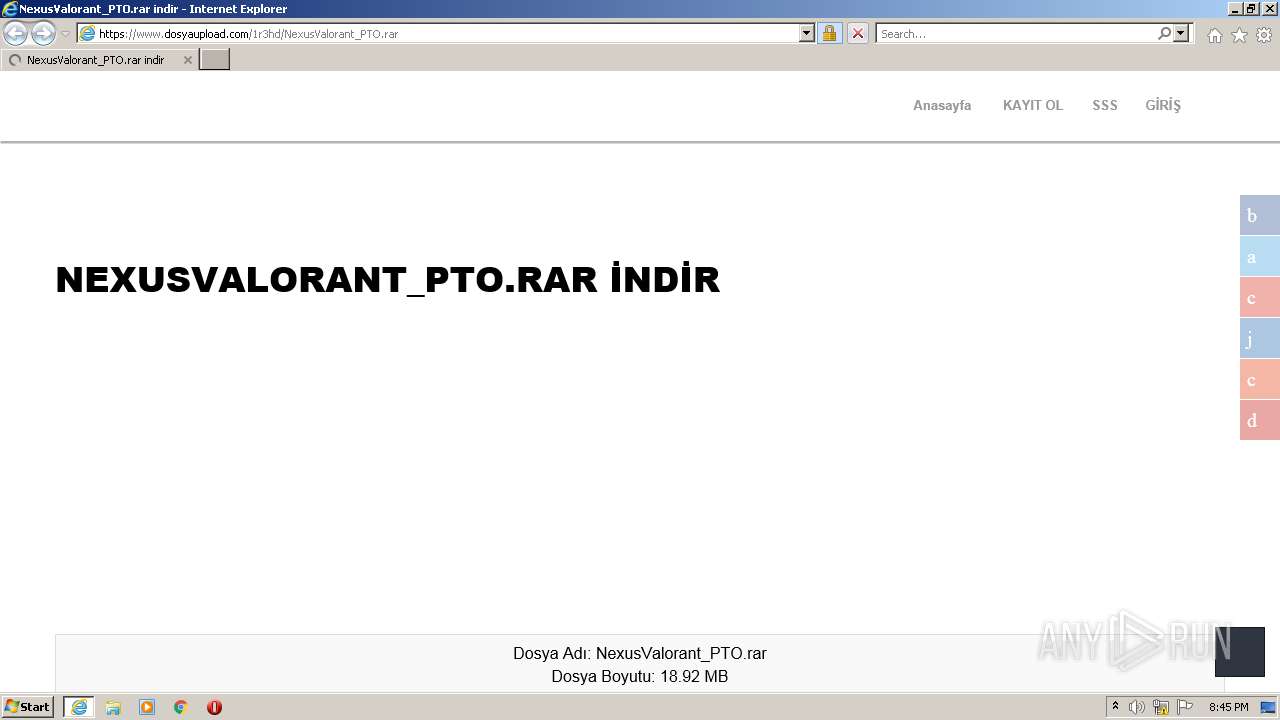The width and height of the screenshot is (1280, 720).
Task: Launch Windows Media Player from taskbar
Action: (x=147, y=707)
